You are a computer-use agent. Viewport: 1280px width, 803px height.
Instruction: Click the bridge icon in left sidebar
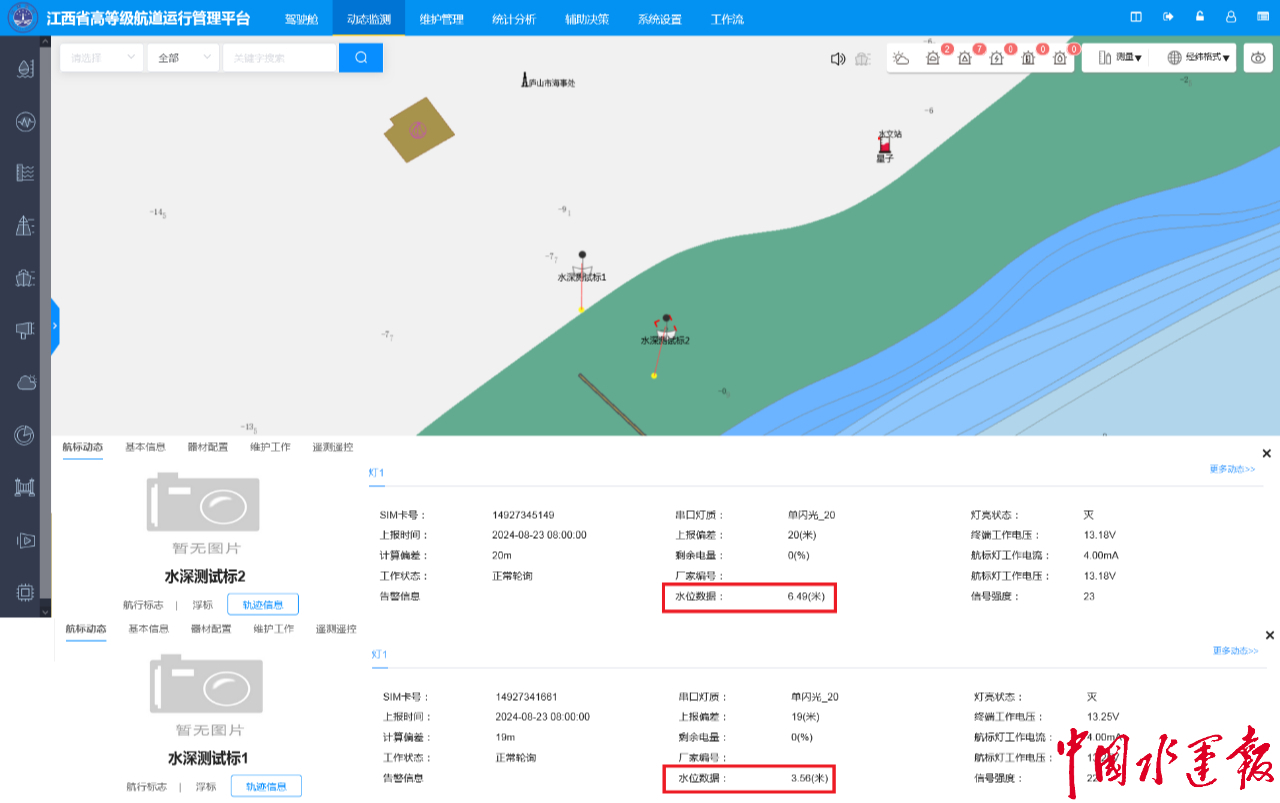[x=25, y=488]
